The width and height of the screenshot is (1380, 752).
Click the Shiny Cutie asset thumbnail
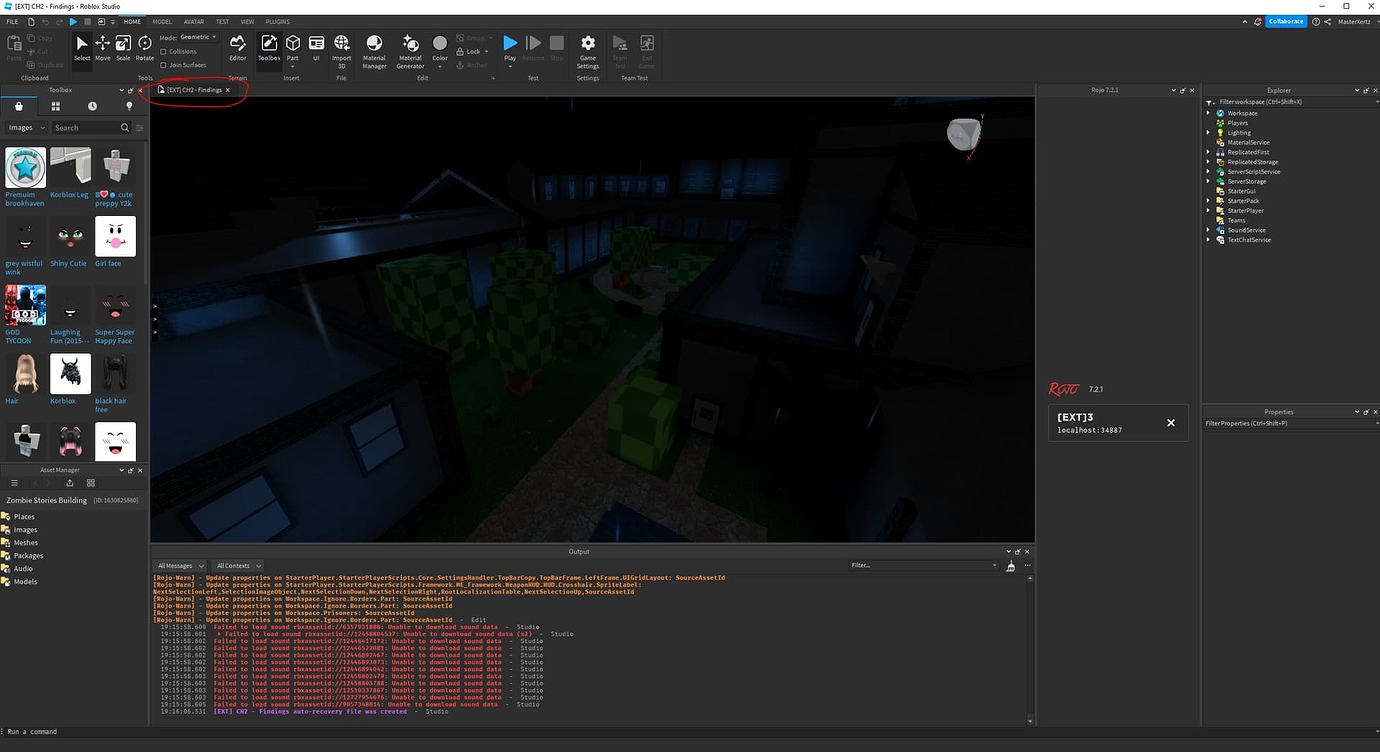click(x=68, y=236)
